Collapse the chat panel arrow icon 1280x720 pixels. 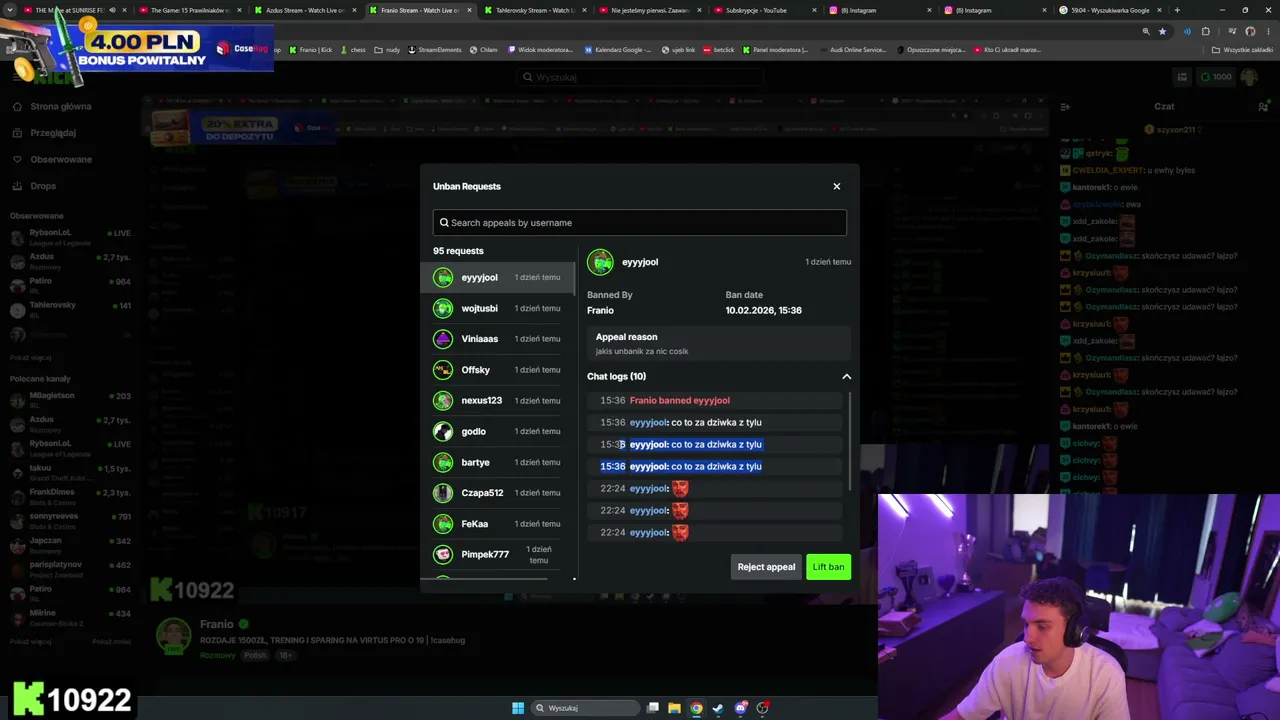click(1065, 106)
